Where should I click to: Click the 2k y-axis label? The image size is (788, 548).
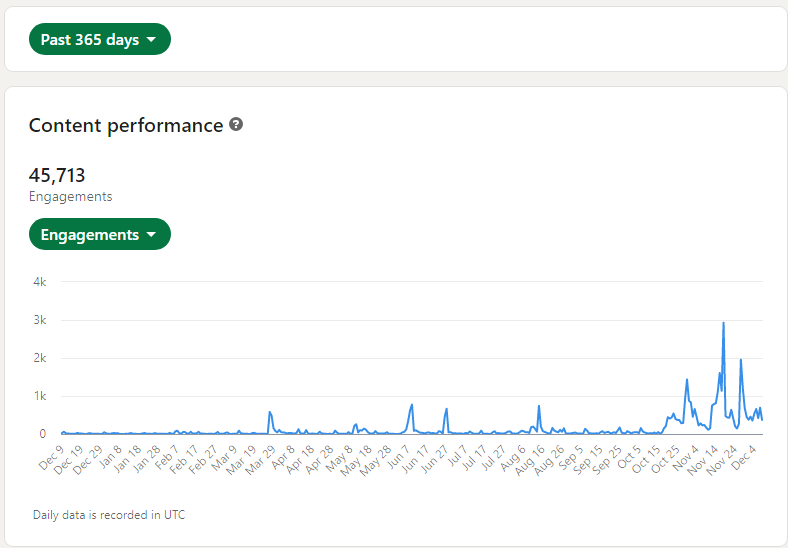click(x=40, y=358)
